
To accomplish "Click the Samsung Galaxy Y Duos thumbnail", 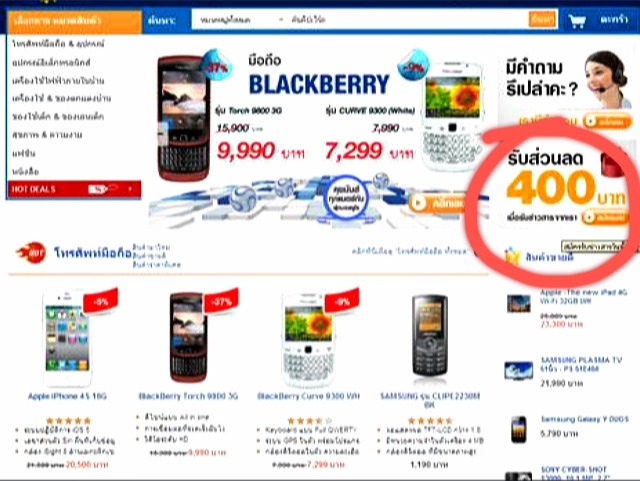I will click(x=518, y=429).
